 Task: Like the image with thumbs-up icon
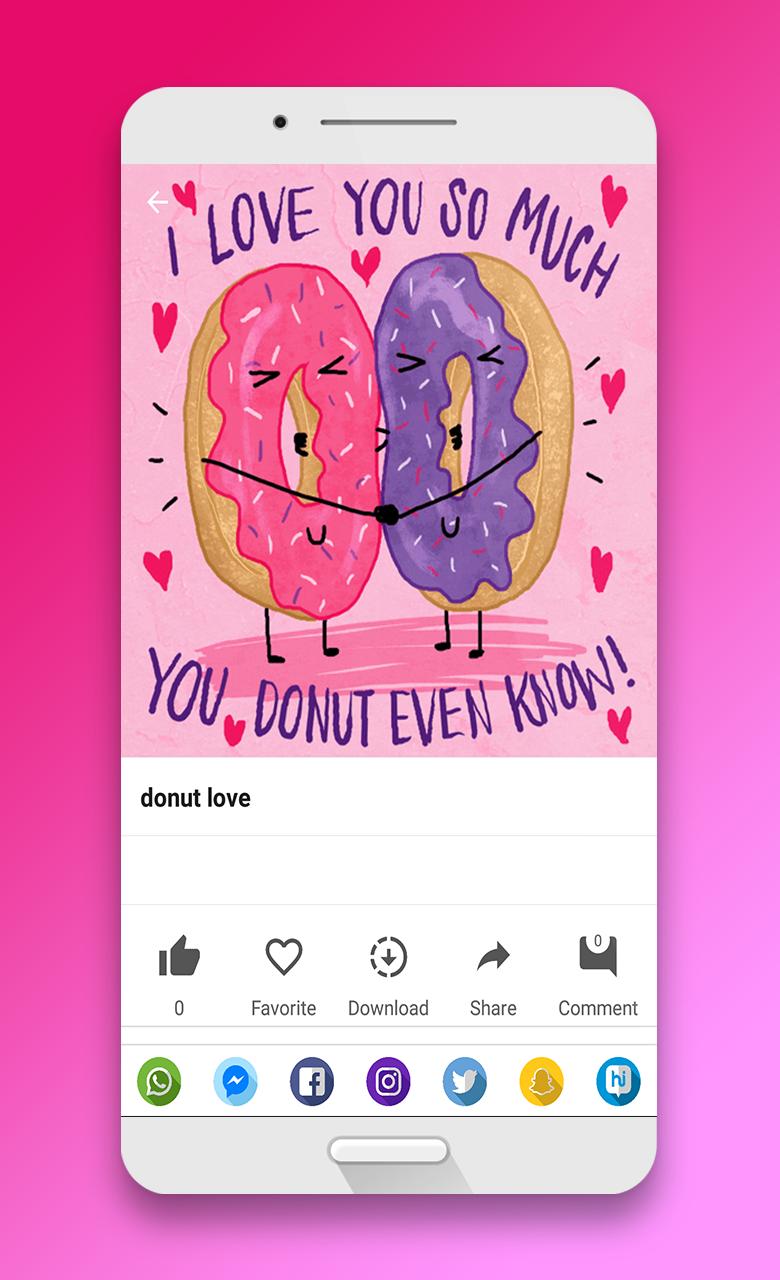(x=180, y=957)
